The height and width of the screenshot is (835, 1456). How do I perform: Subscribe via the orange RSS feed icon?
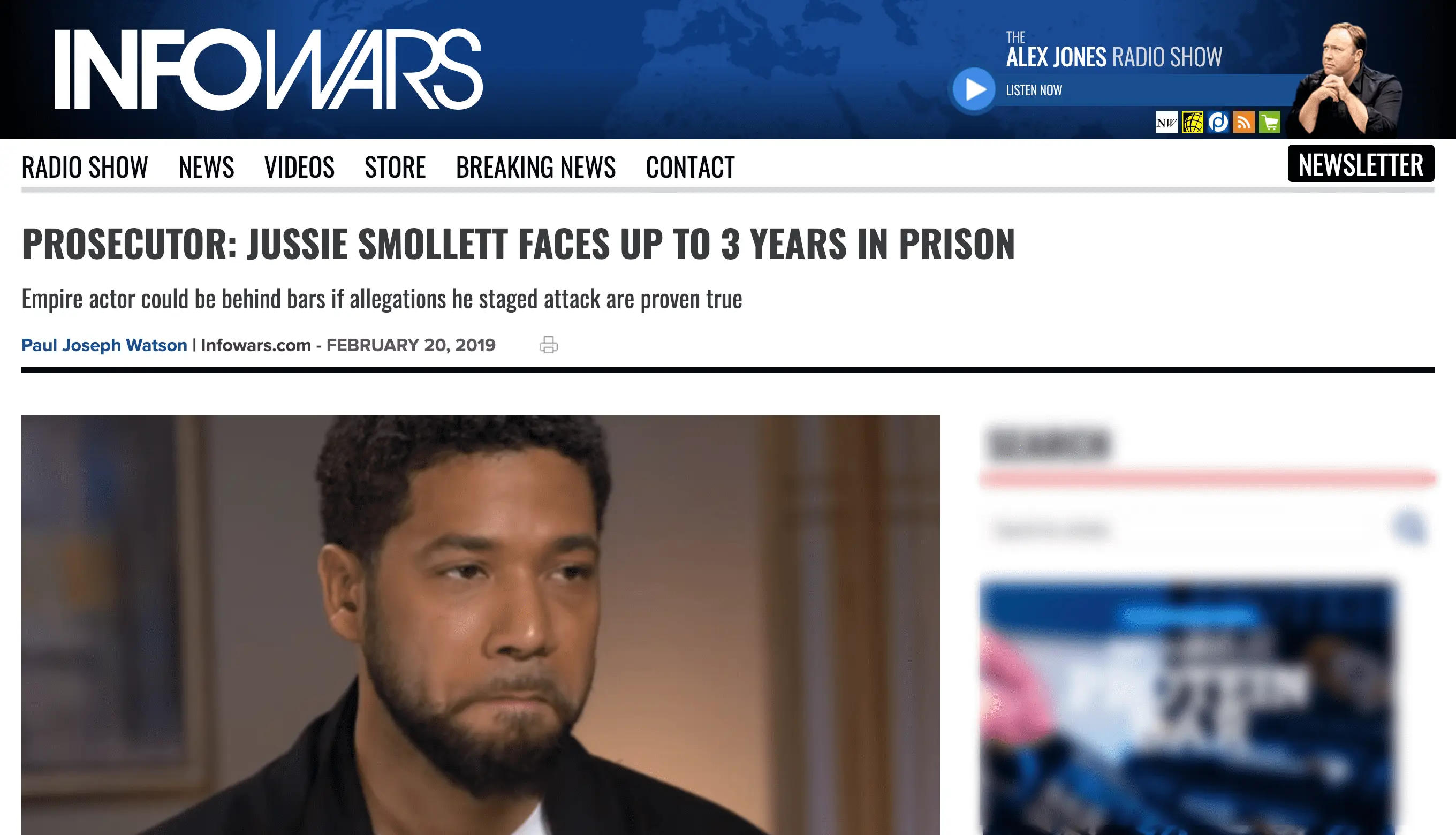click(1243, 122)
